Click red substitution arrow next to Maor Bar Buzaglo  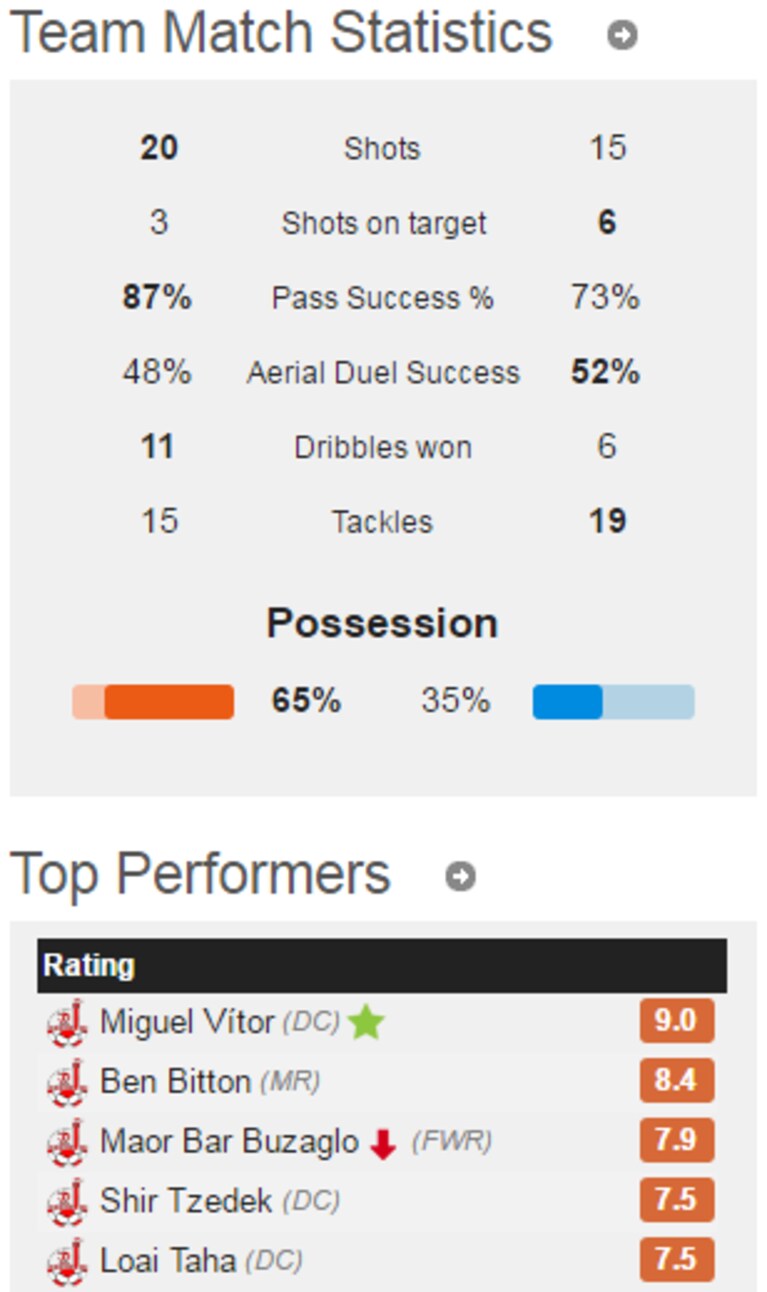[383, 1143]
